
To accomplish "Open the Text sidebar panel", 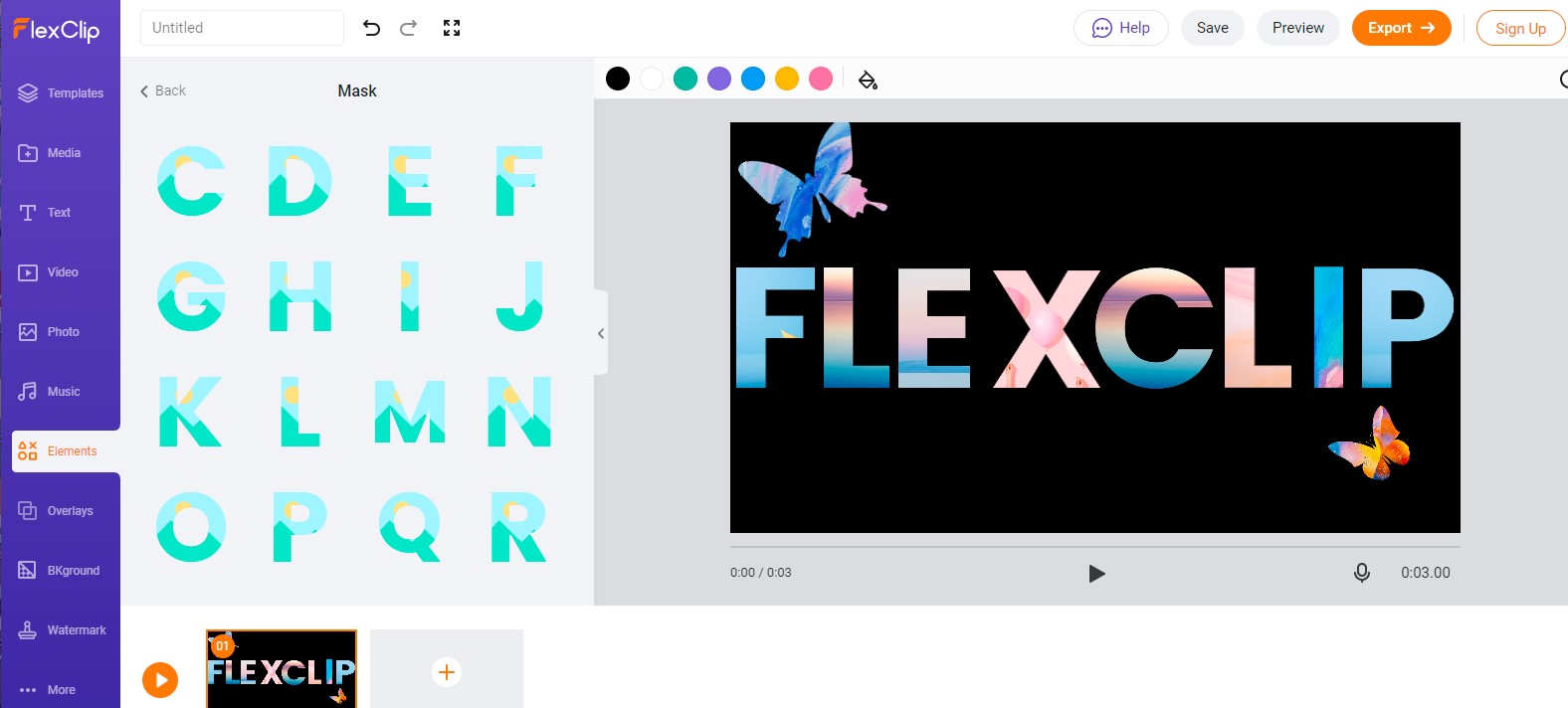I will tap(45, 212).
